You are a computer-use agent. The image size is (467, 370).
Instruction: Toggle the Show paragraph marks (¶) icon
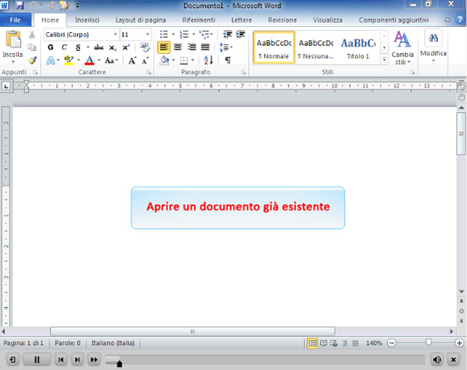(228, 60)
